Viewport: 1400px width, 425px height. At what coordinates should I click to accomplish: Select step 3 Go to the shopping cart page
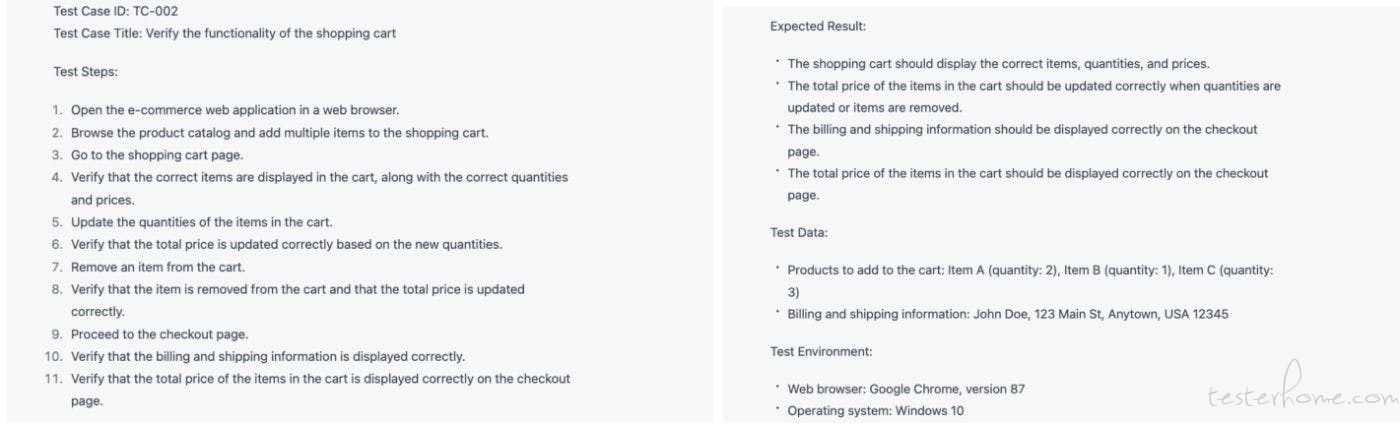(148, 154)
